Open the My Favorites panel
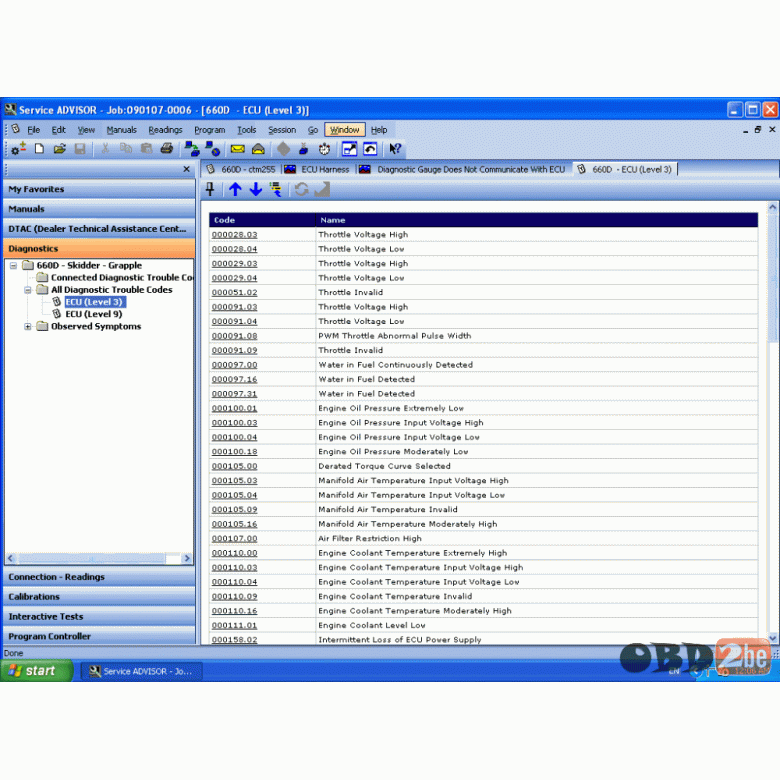780x780 pixels. (x=99, y=189)
